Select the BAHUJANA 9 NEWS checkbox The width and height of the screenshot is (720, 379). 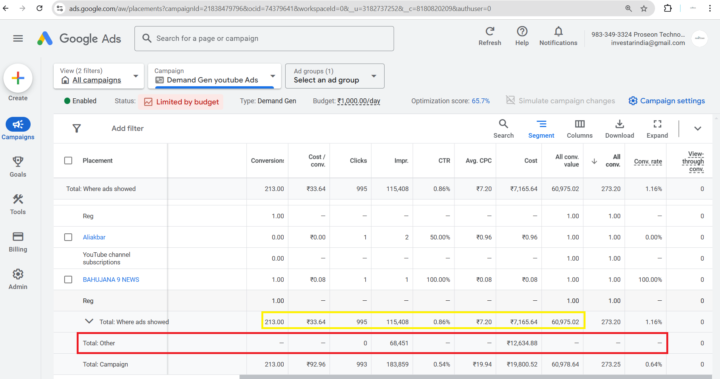[x=68, y=279]
